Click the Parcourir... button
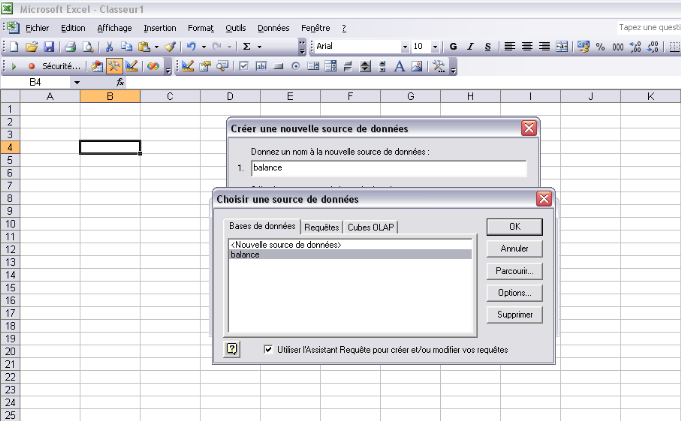The height and width of the screenshot is (421, 681). point(515,271)
